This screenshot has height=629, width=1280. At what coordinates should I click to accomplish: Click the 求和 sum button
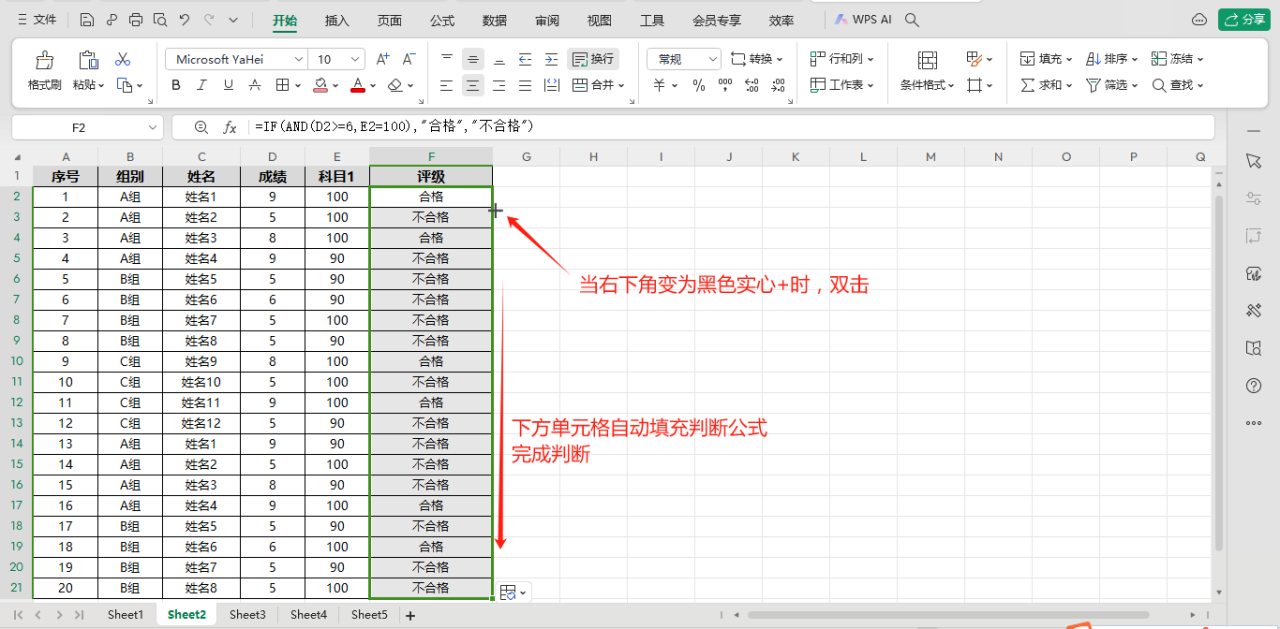(1046, 85)
